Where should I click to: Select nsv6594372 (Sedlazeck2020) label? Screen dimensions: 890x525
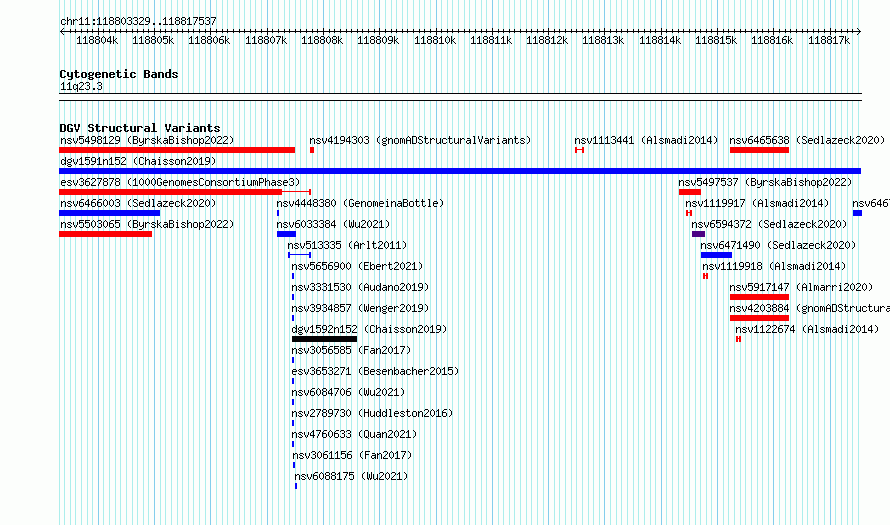point(769,224)
